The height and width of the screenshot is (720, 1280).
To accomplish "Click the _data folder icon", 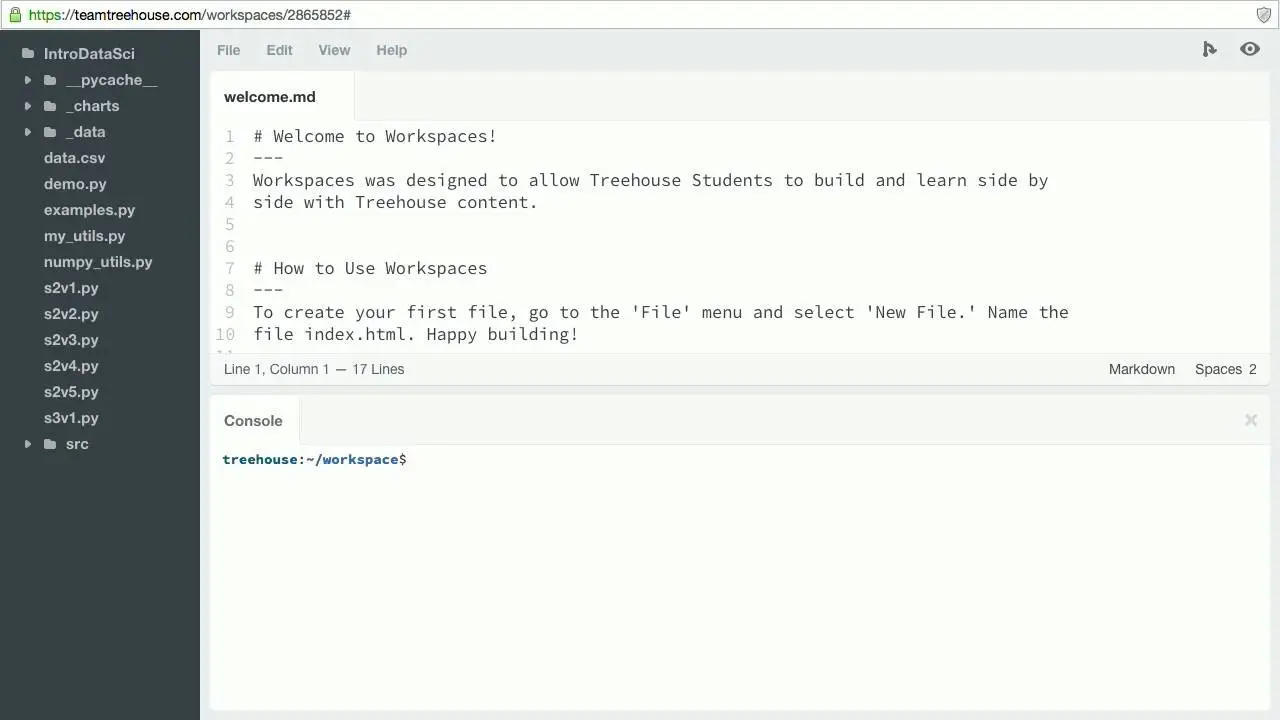I will click(x=50, y=132).
